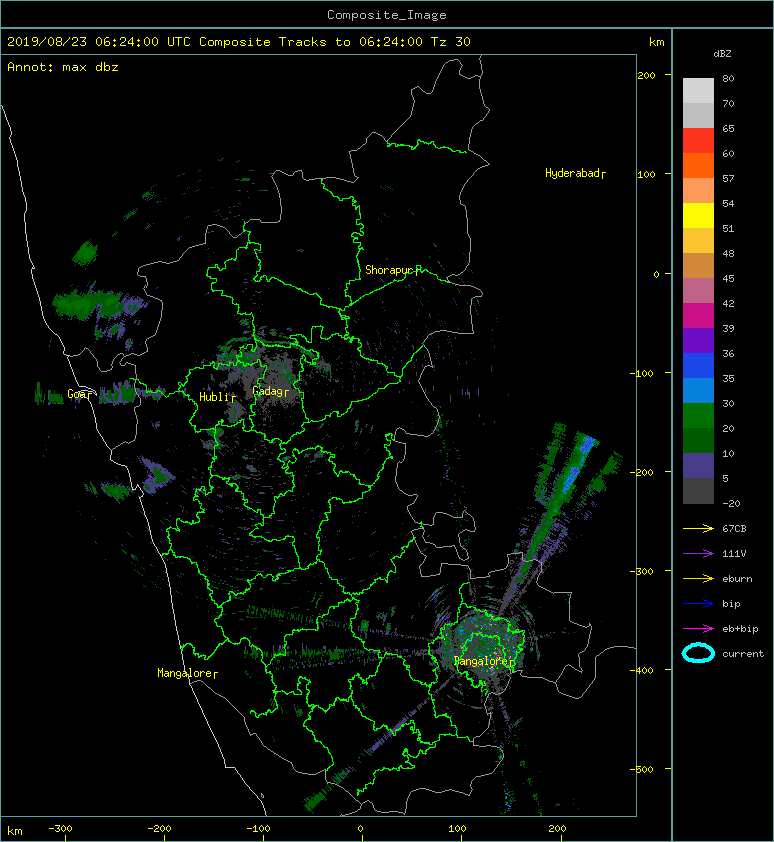Pick the dark gray 5 dBZ swatch
Viewport: 774px width, 842px height.
click(x=698, y=491)
